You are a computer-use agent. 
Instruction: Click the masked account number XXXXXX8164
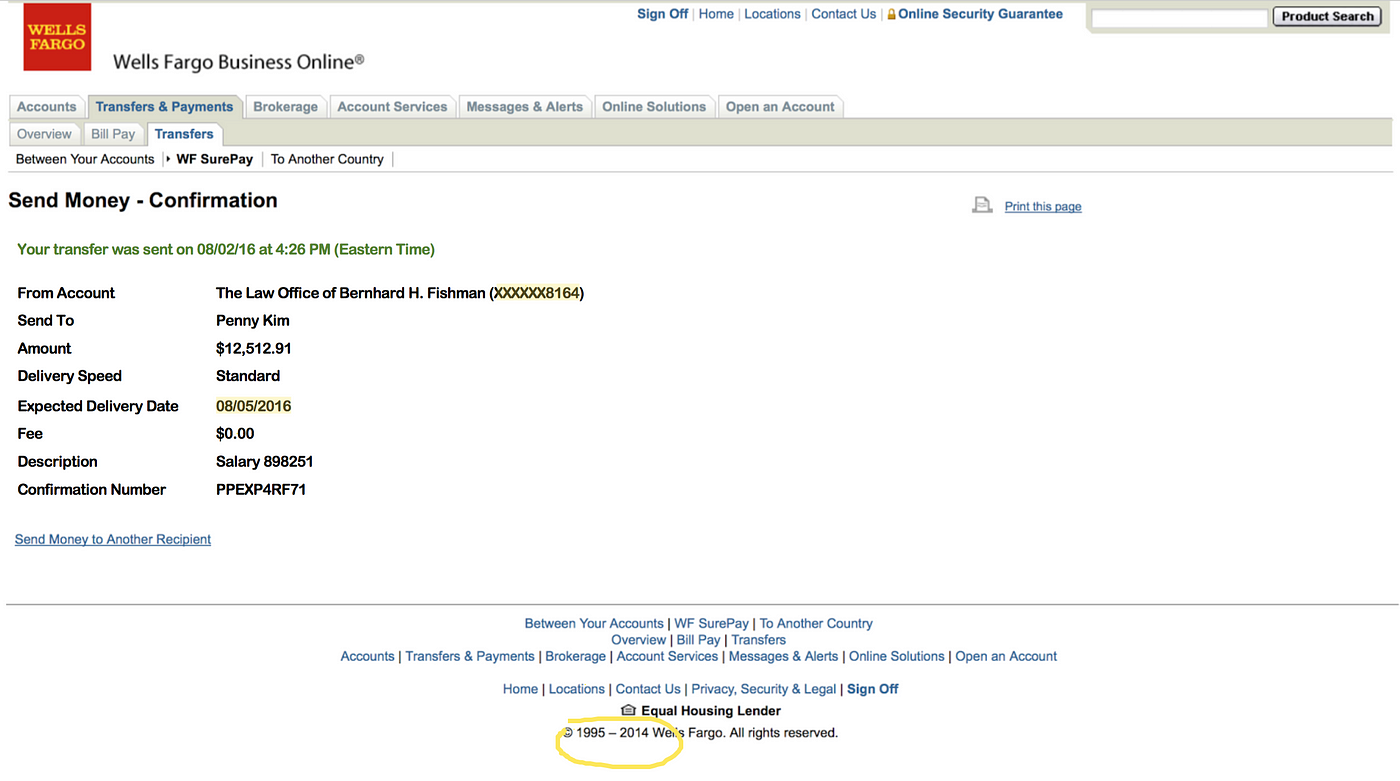tap(536, 293)
